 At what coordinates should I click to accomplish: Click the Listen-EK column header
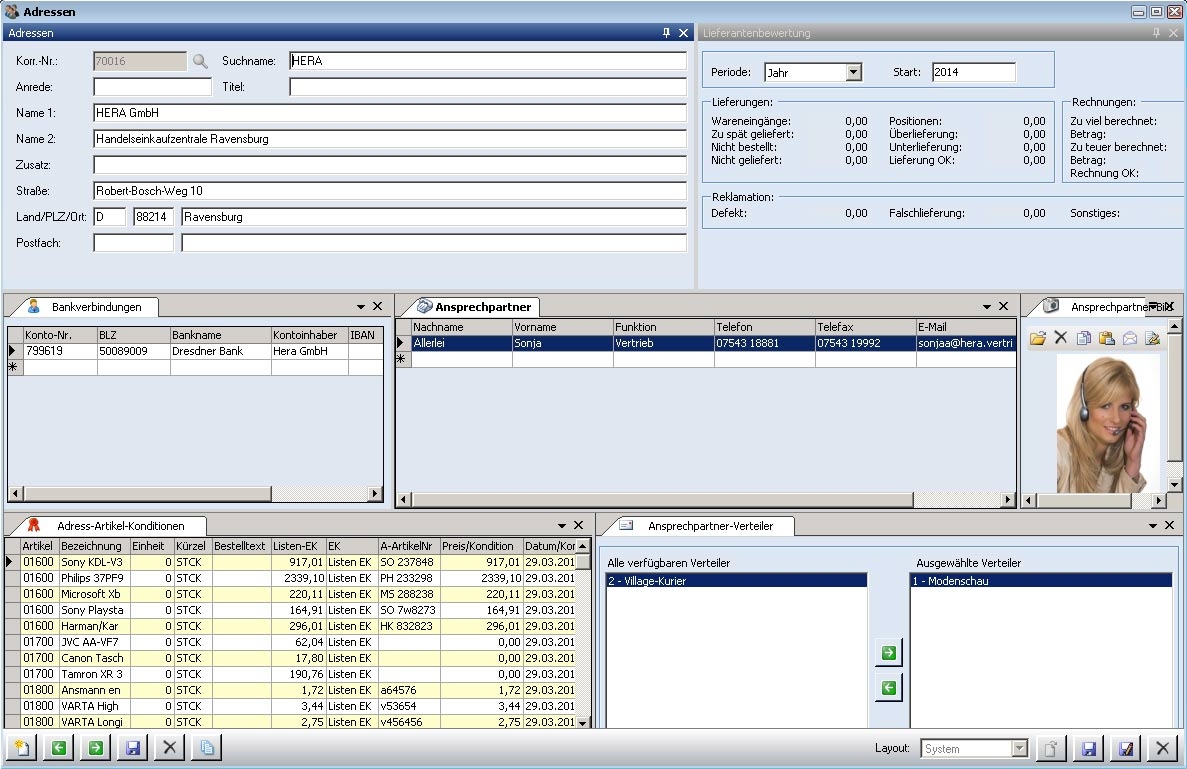pos(298,546)
